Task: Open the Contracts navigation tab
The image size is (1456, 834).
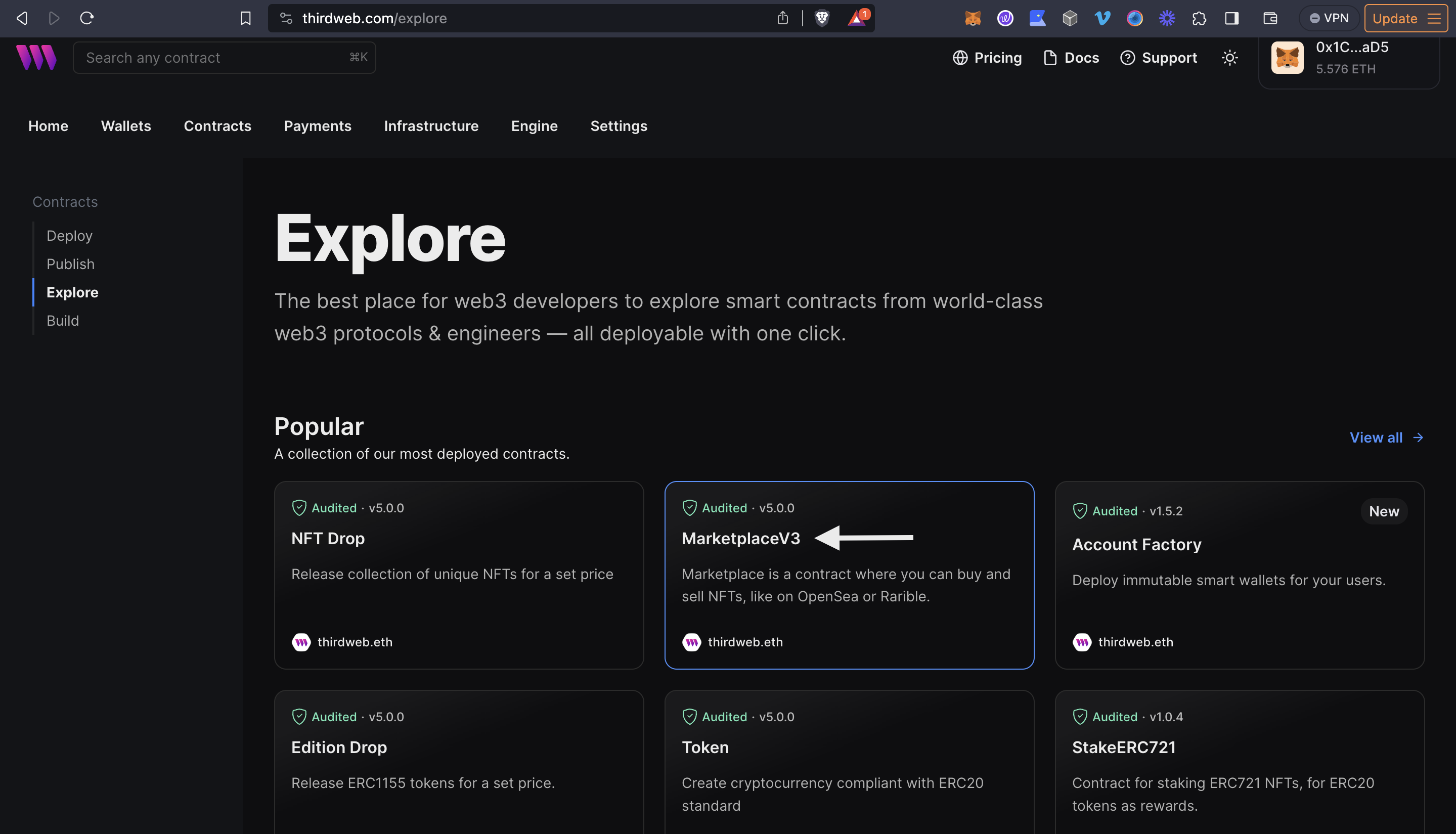Action: click(x=217, y=126)
